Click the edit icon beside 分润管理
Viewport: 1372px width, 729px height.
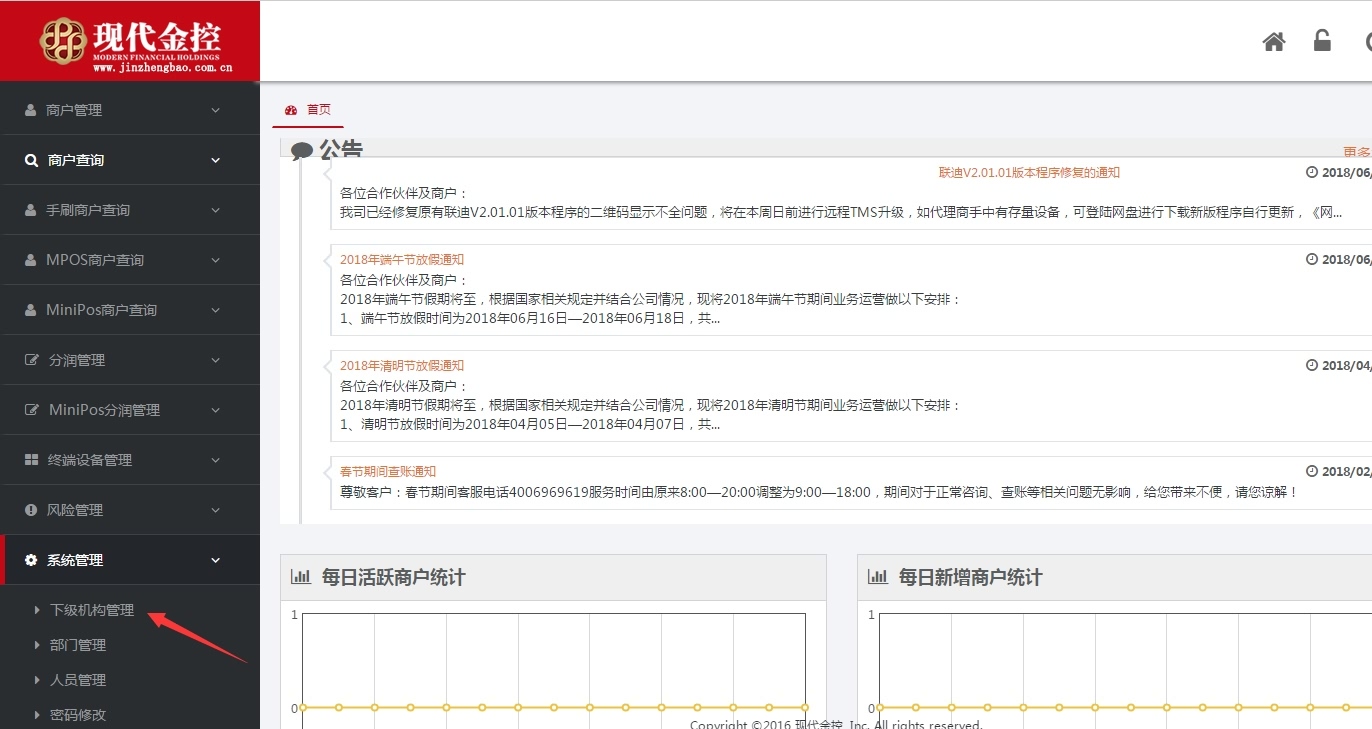(32, 360)
